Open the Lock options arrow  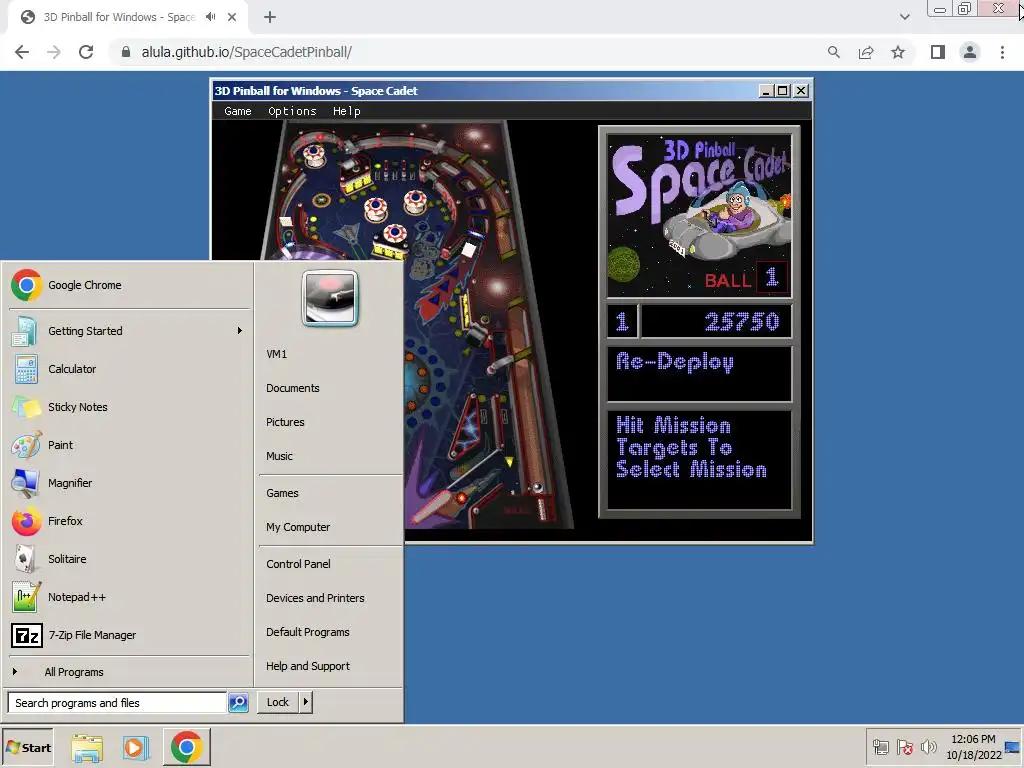305,702
